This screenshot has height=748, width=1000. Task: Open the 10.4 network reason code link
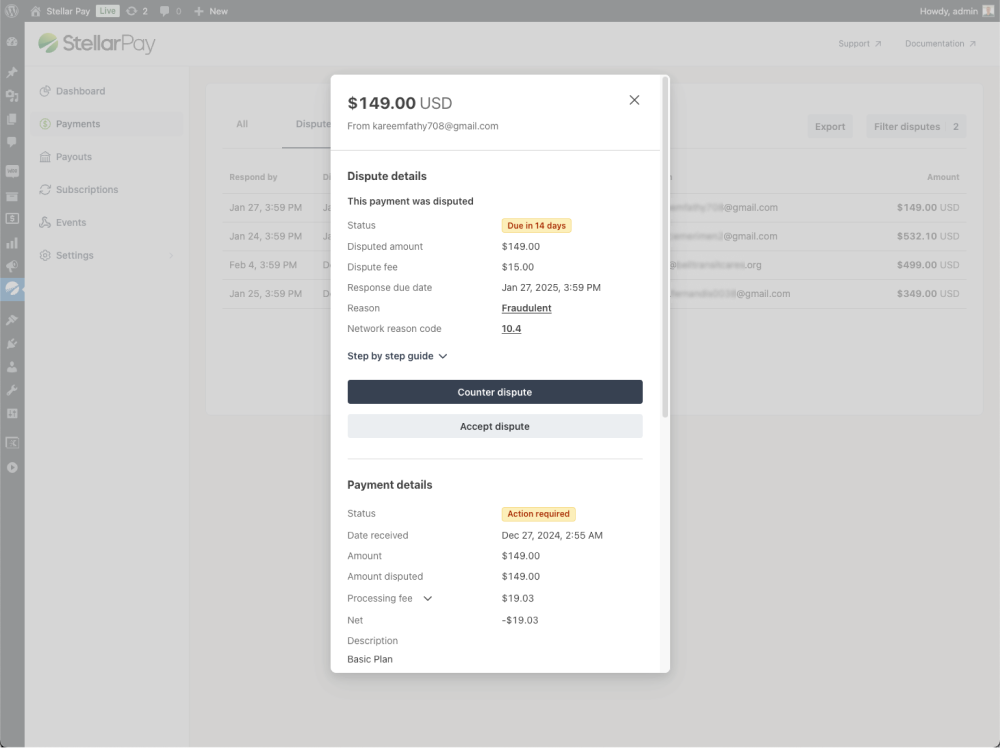[511, 329]
